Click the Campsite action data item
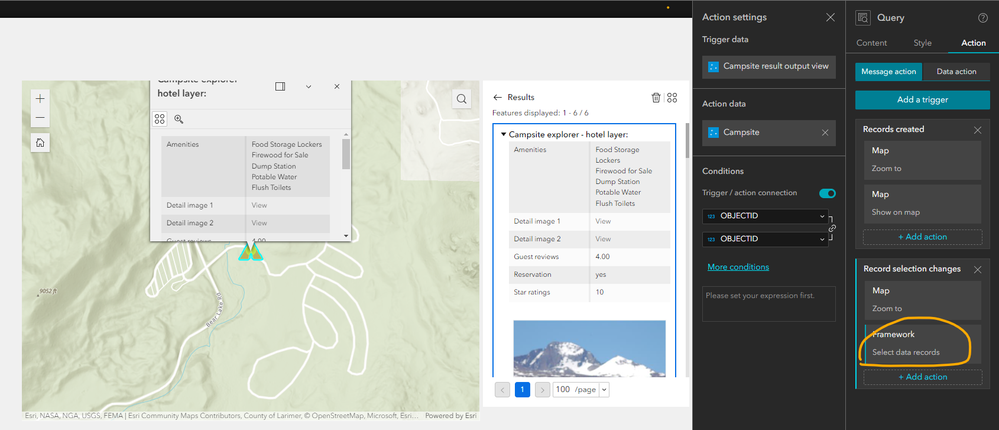The image size is (999, 430). [x=769, y=133]
